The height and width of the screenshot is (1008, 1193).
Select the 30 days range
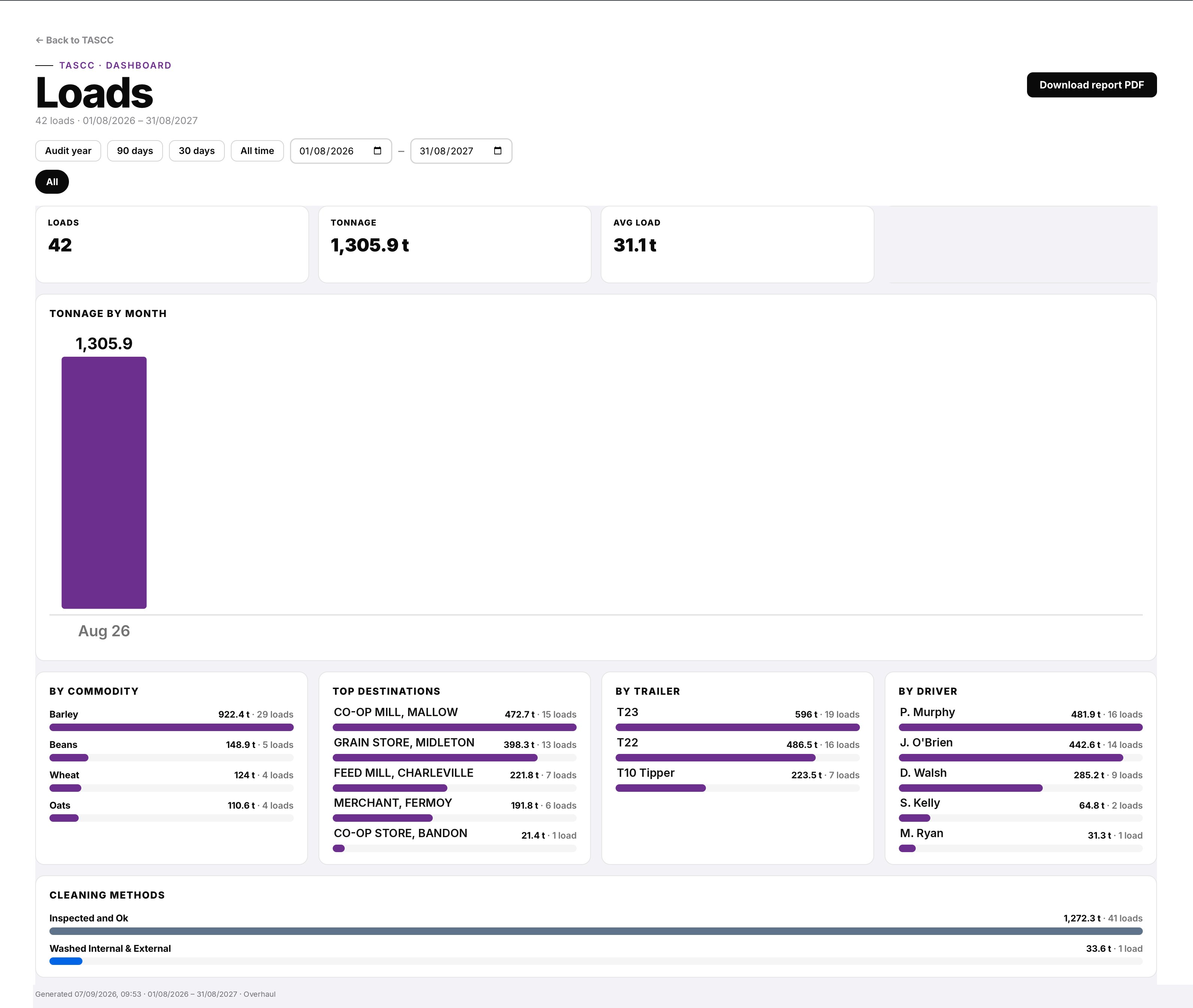pos(197,151)
